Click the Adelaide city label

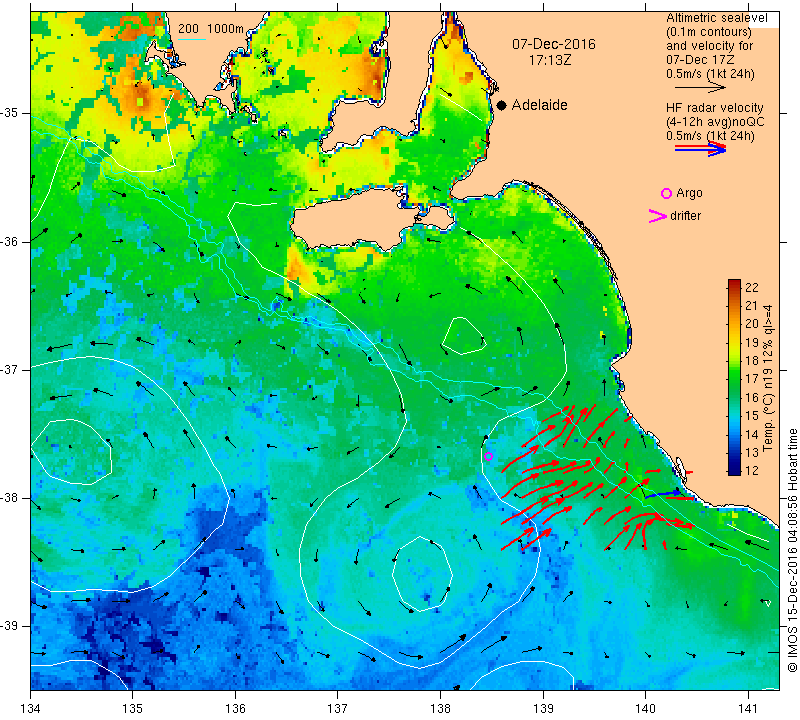click(x=539, y=105)
